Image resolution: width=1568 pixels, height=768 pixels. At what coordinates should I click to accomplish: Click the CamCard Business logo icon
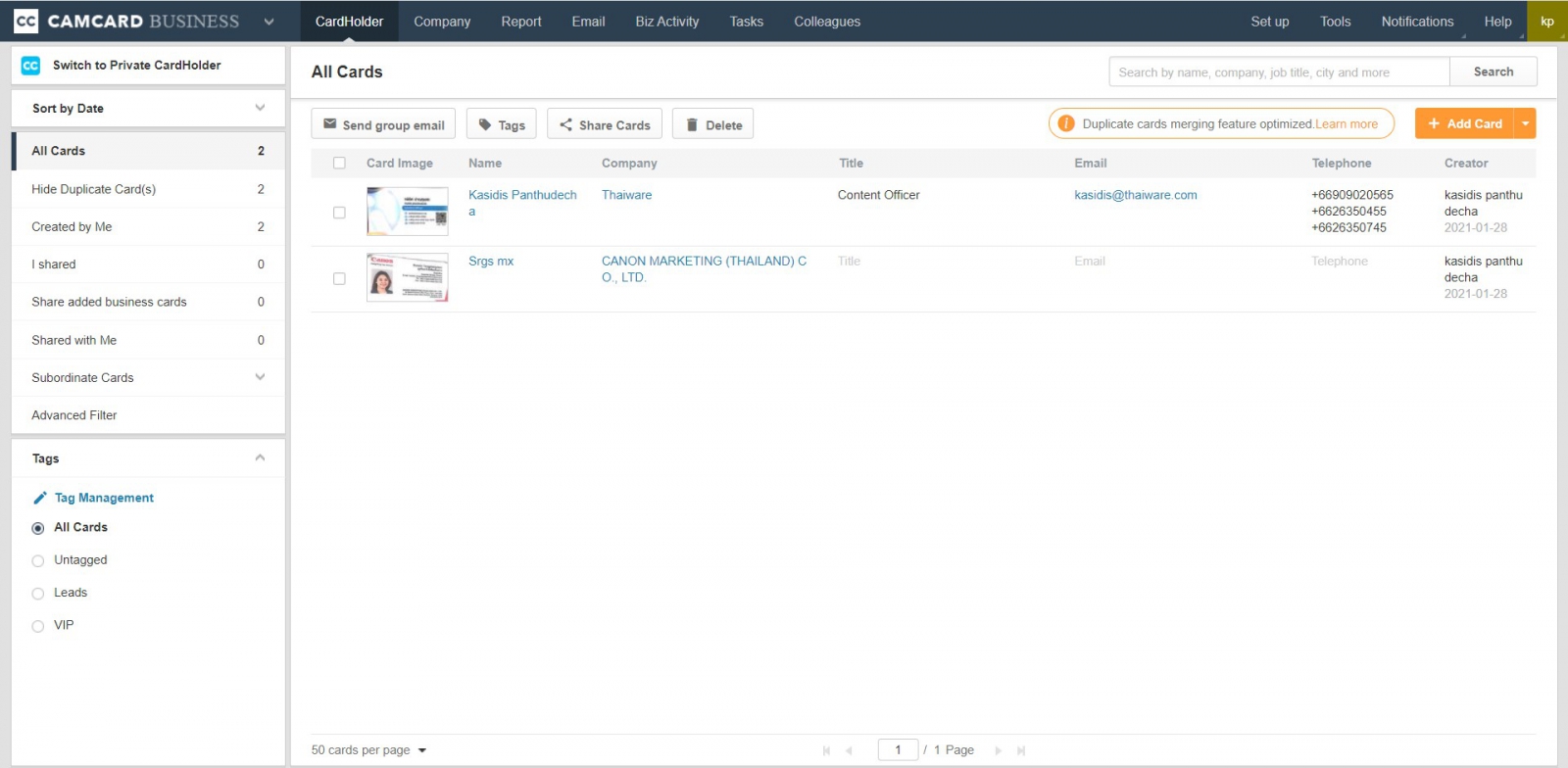coord(26,21)
